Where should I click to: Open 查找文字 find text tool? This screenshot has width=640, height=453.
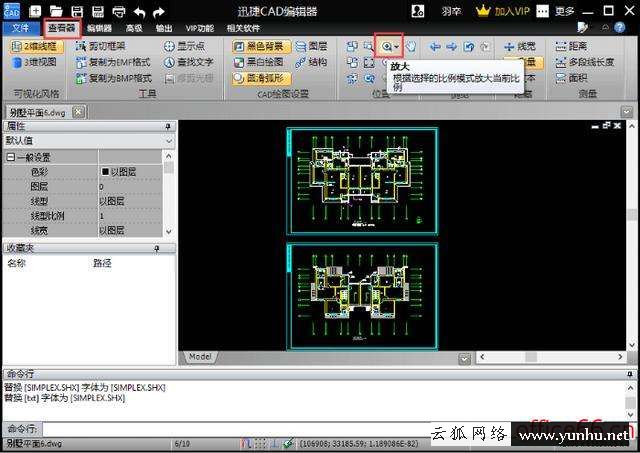(x=189, y=62)
